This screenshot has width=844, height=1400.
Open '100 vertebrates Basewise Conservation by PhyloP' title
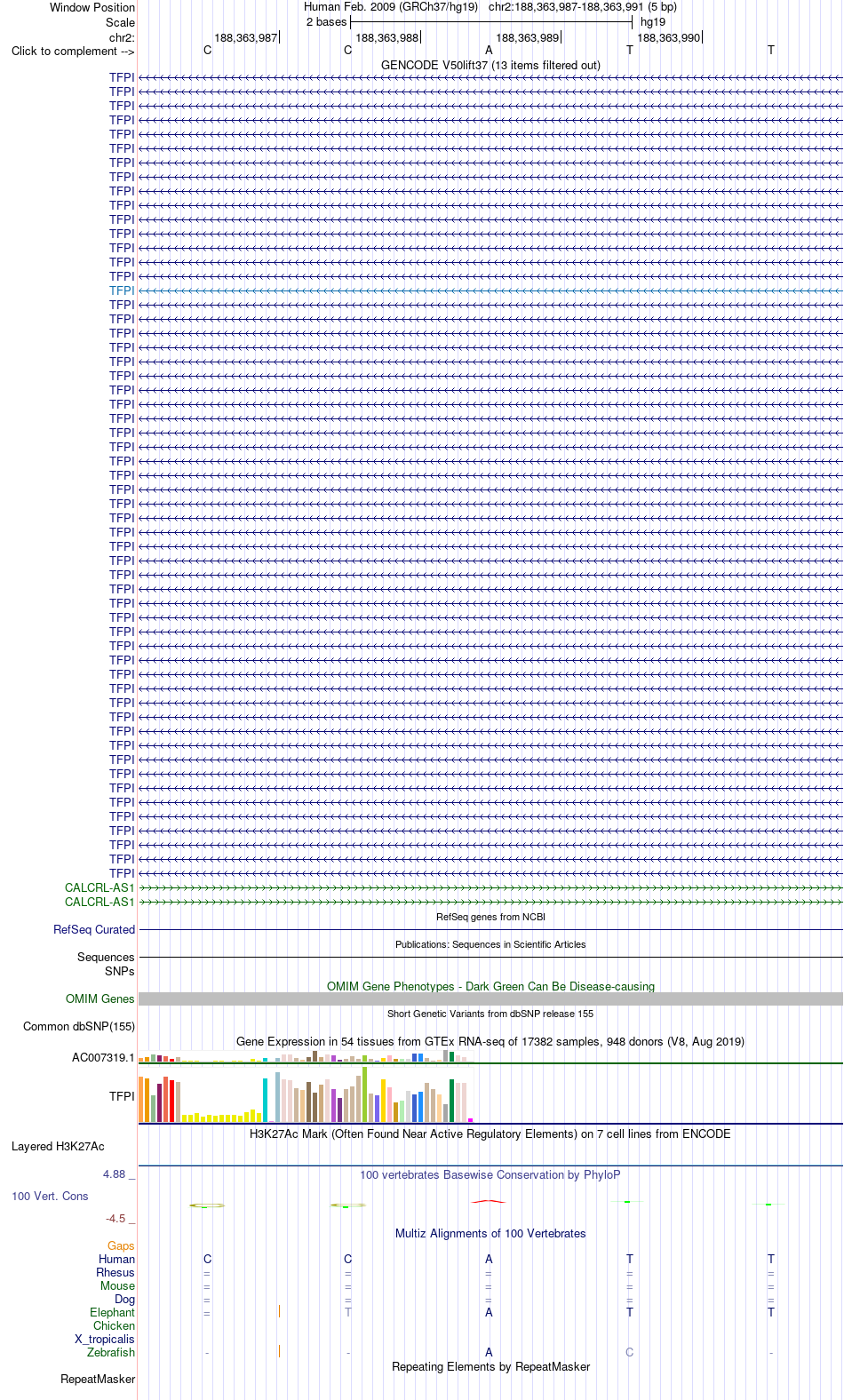click(x=490, y=1174)
